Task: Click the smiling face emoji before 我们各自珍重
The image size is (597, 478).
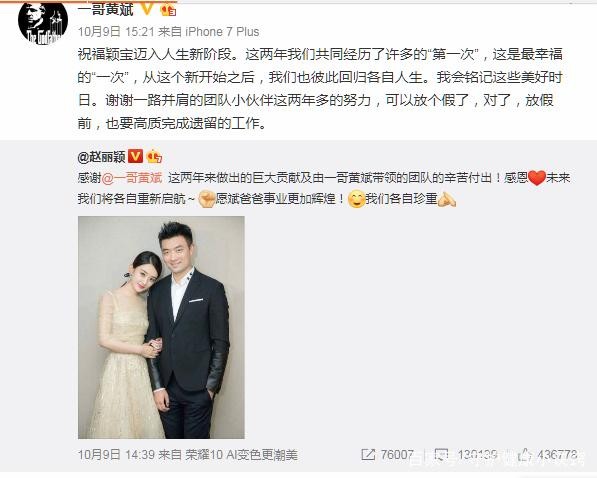Action: [356, 199]
